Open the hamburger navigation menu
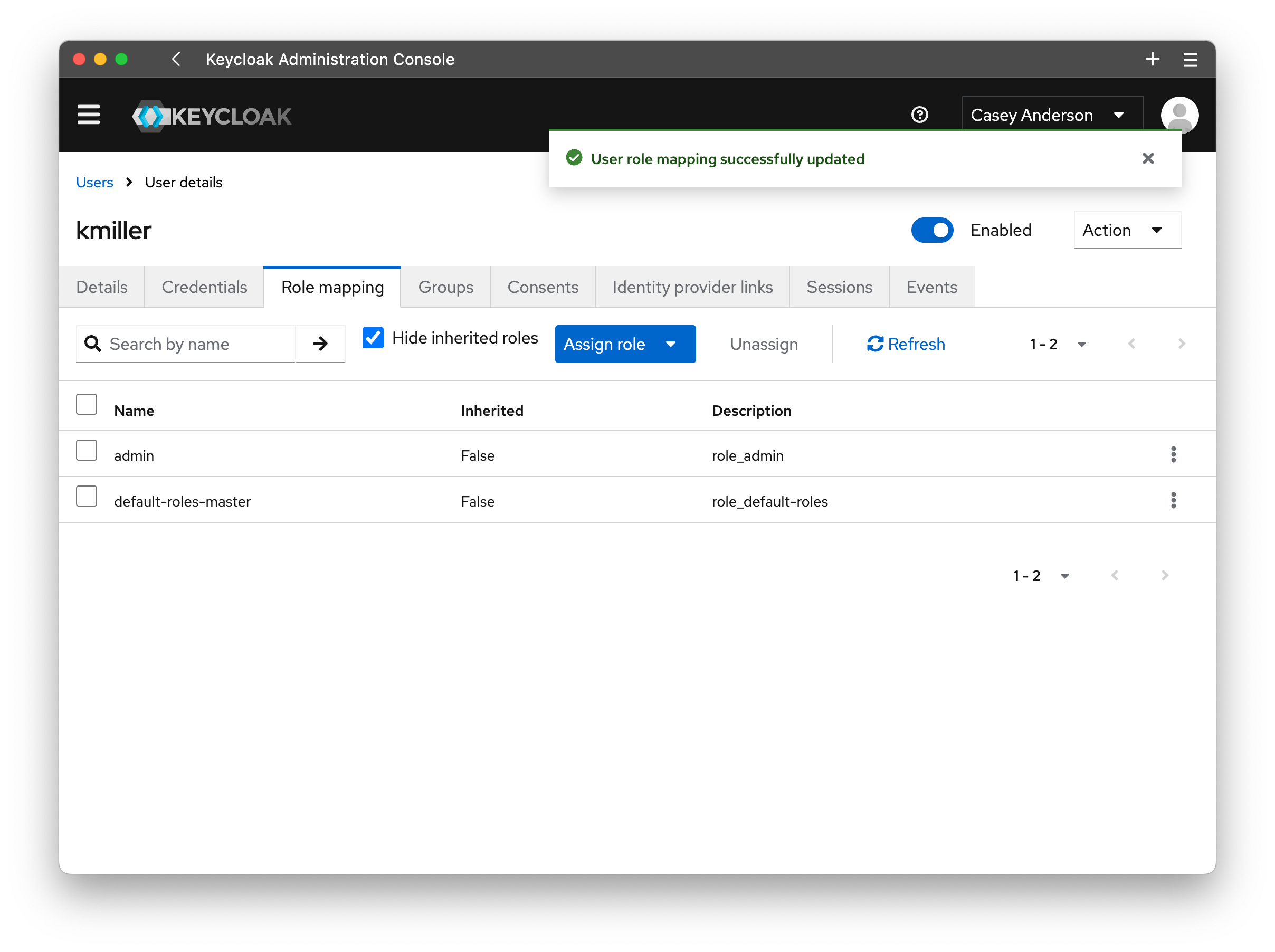The width and height of the screenshot is (1275, 952). point(88,115)
